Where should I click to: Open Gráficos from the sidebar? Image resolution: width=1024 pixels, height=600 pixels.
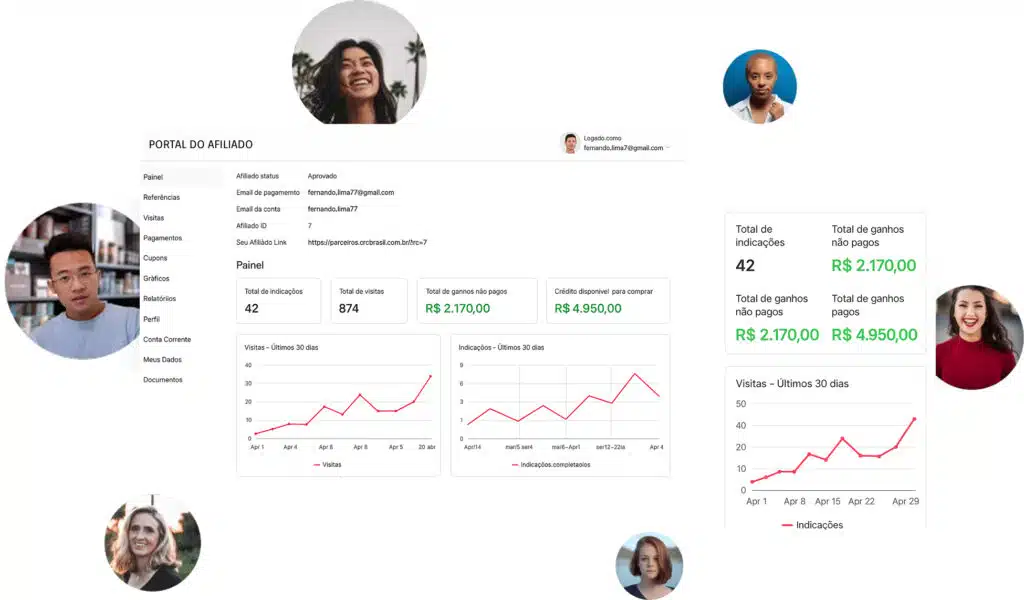tap(156, 278)
